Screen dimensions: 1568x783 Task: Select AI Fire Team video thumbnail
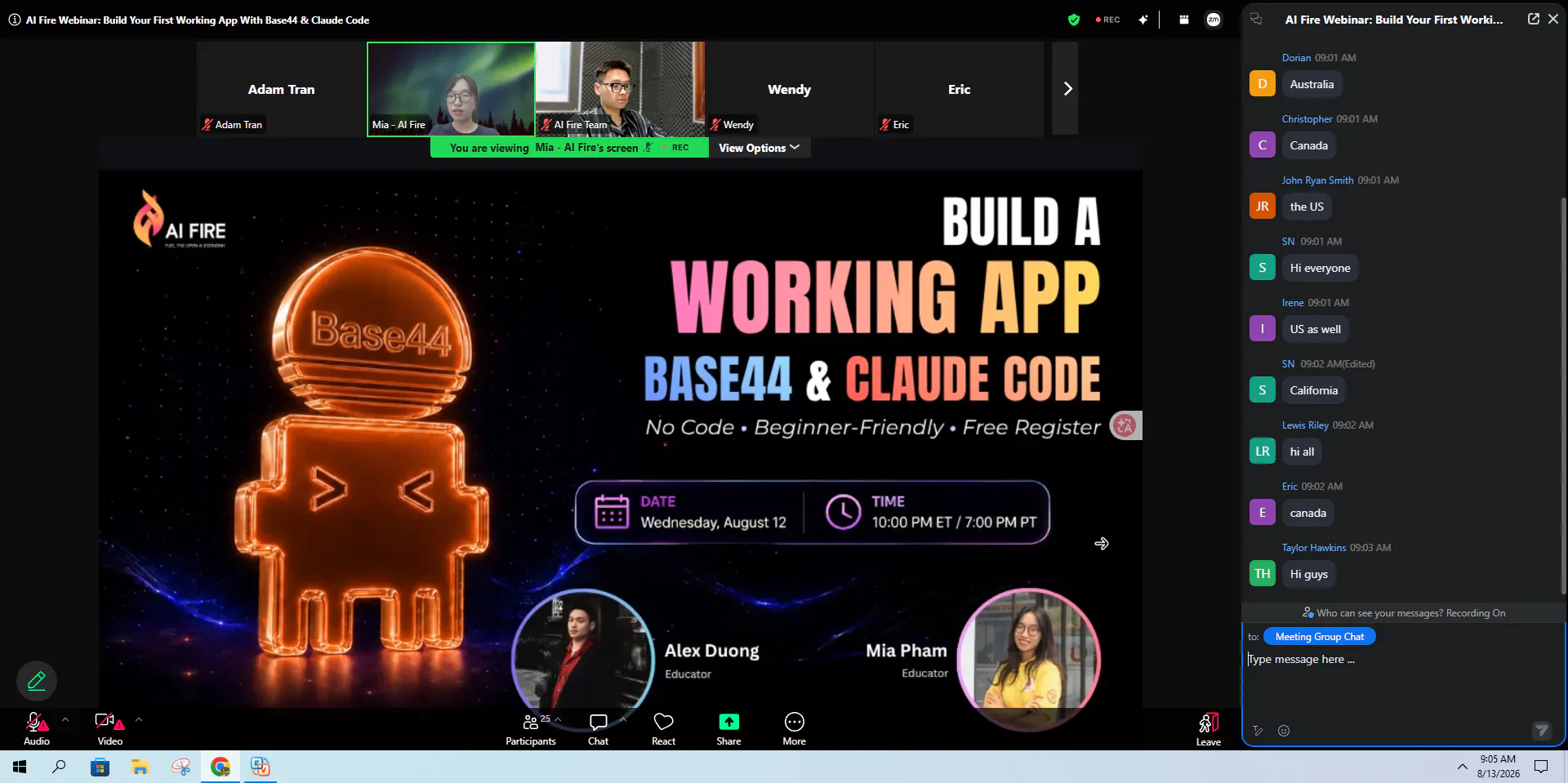pyautogui.click(x=621, y=89)
